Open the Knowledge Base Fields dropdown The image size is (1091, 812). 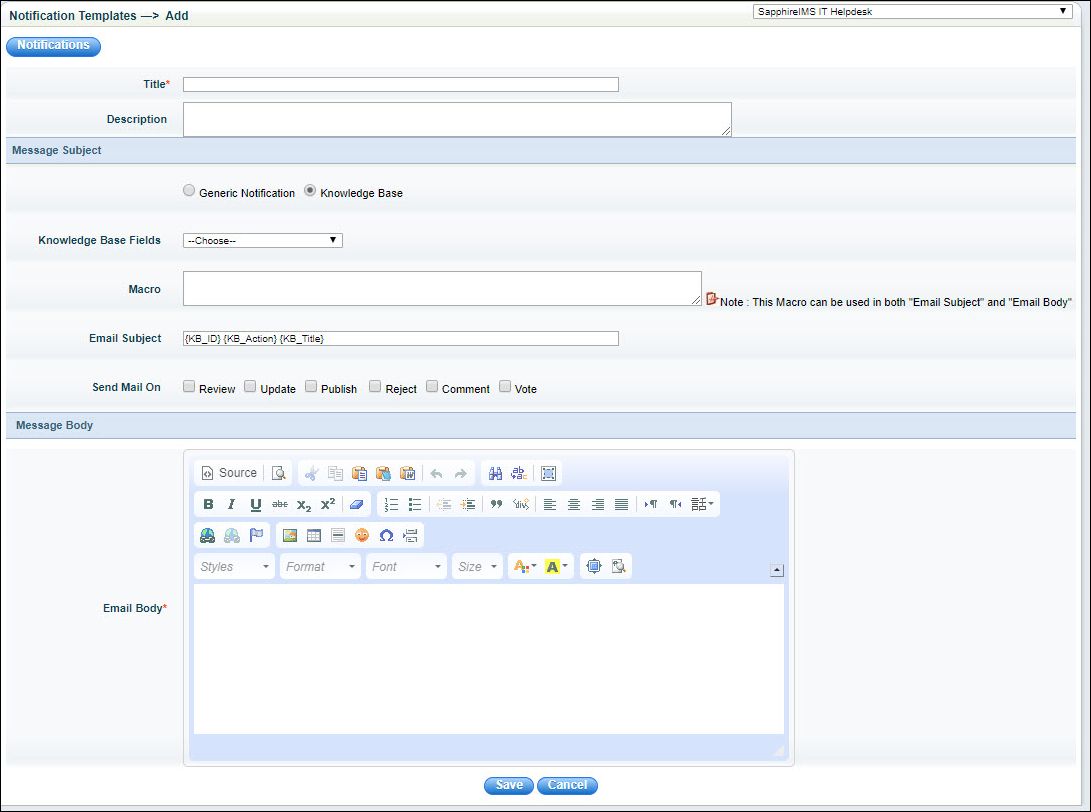tap(262, 240)
